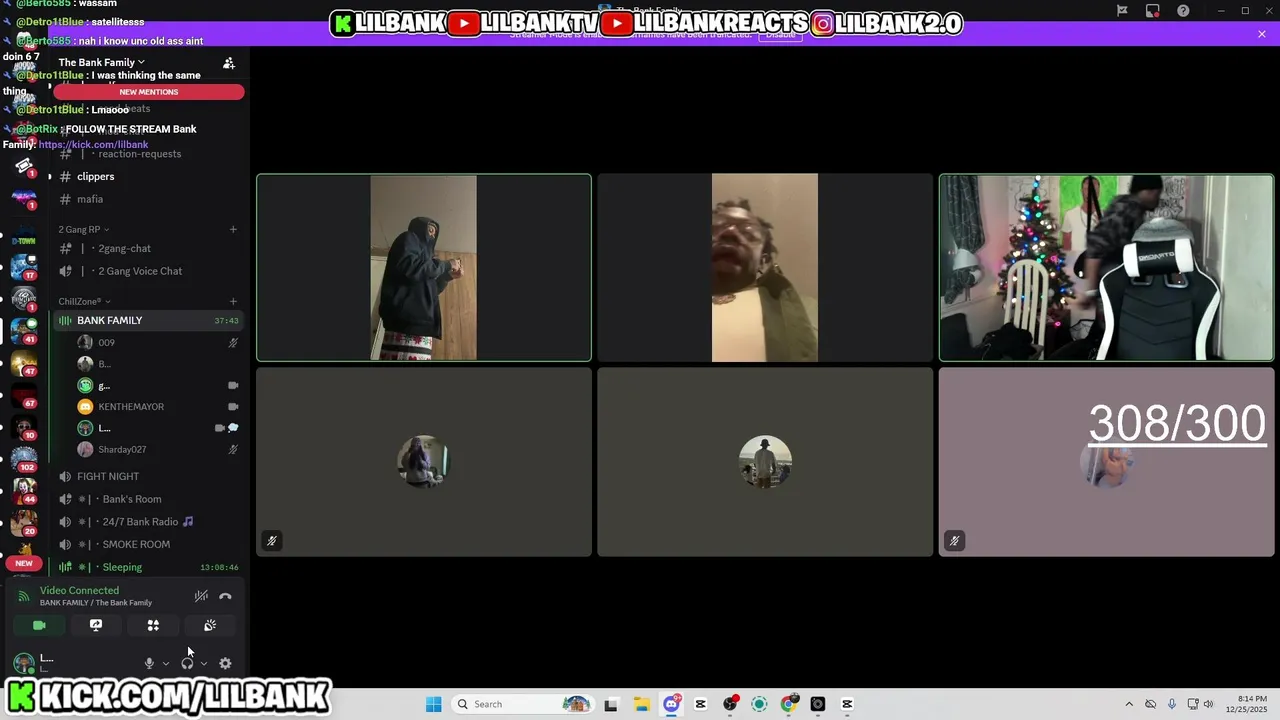Join the Bank's Room voice channel
Screen dimensions: 1280x720
click(x=148, y=499)
